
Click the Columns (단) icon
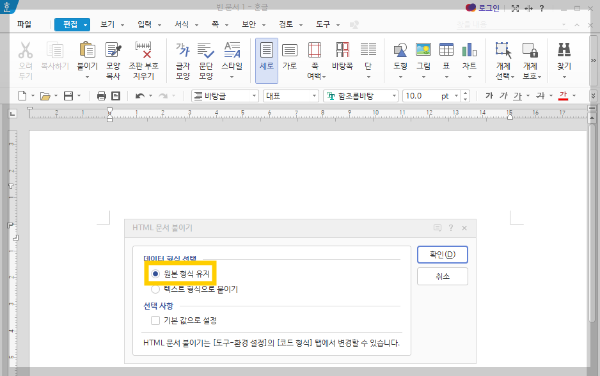tap(368, 50)
